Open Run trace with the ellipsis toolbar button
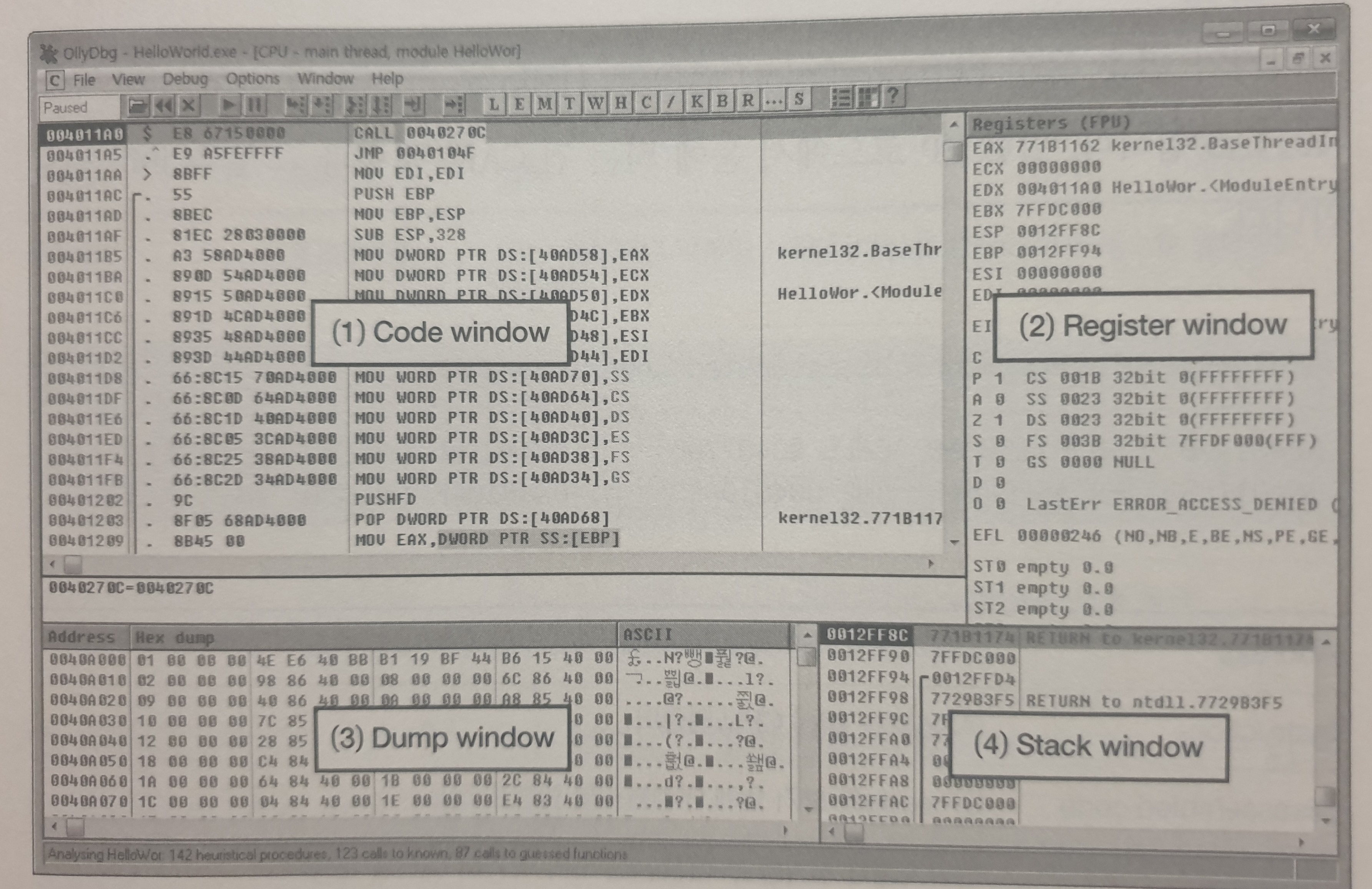This screenshot has width=1372, height=889. (x=773, y=101)
